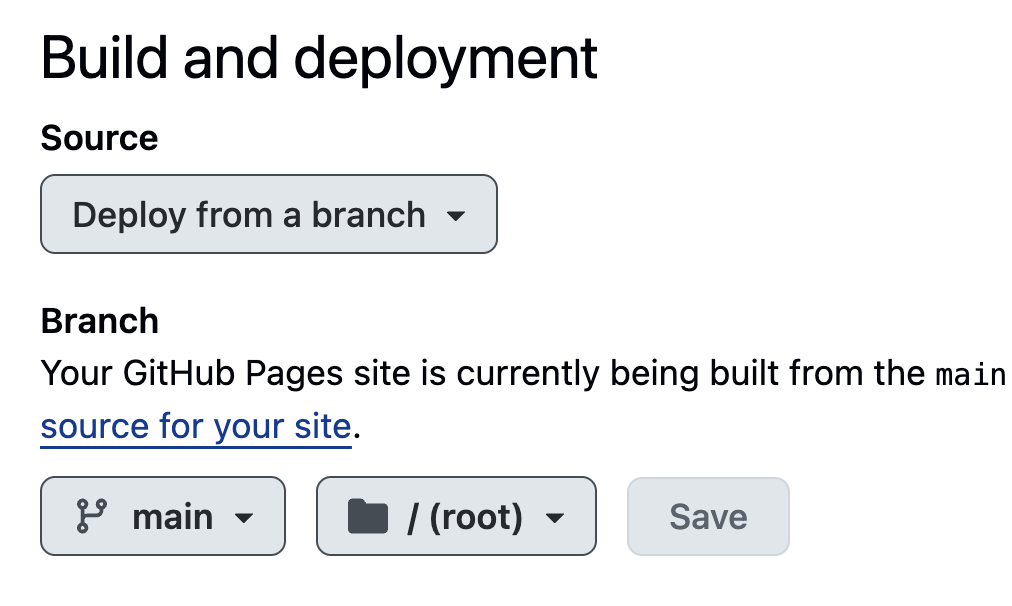Image resolution: width=1012 pixels, height=606 pixels.
Task: Open the main branch selector dropdown
Action: (163, 516)
